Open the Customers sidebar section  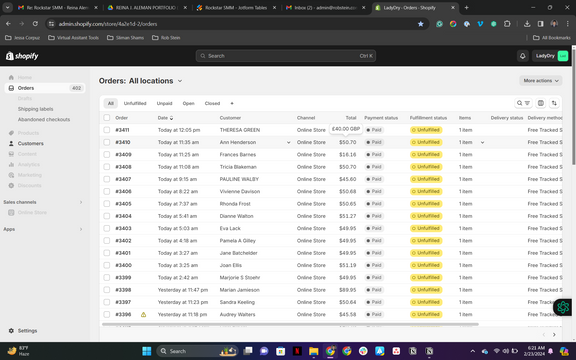[x=30, y=144]
